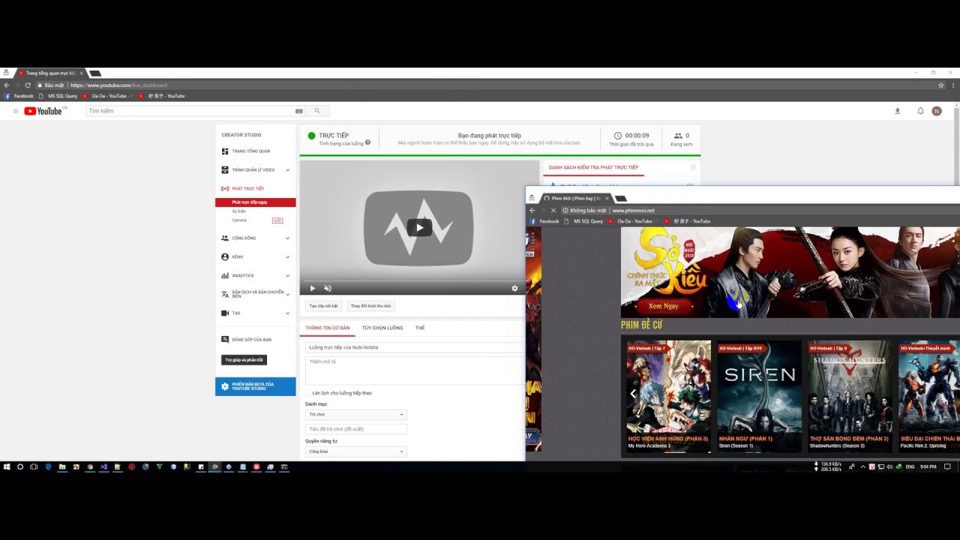The image size is (960, 540).
Task: Open the notifications bell
Action: tap(920, 111)
